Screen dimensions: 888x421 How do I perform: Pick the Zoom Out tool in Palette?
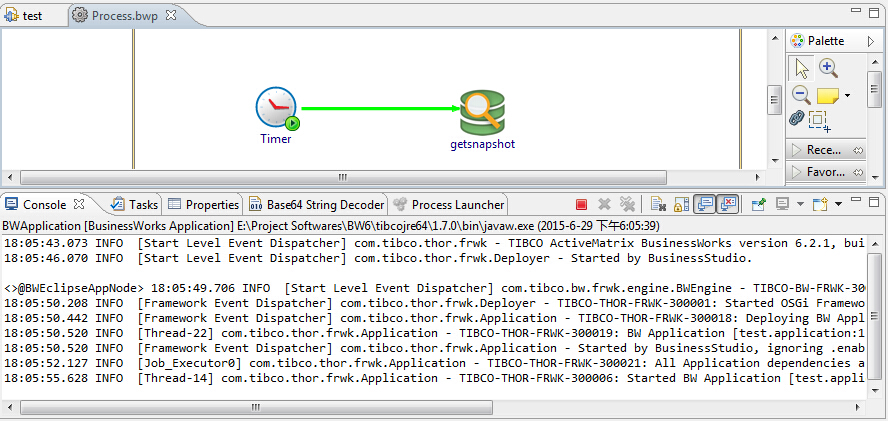pos(801,94)
